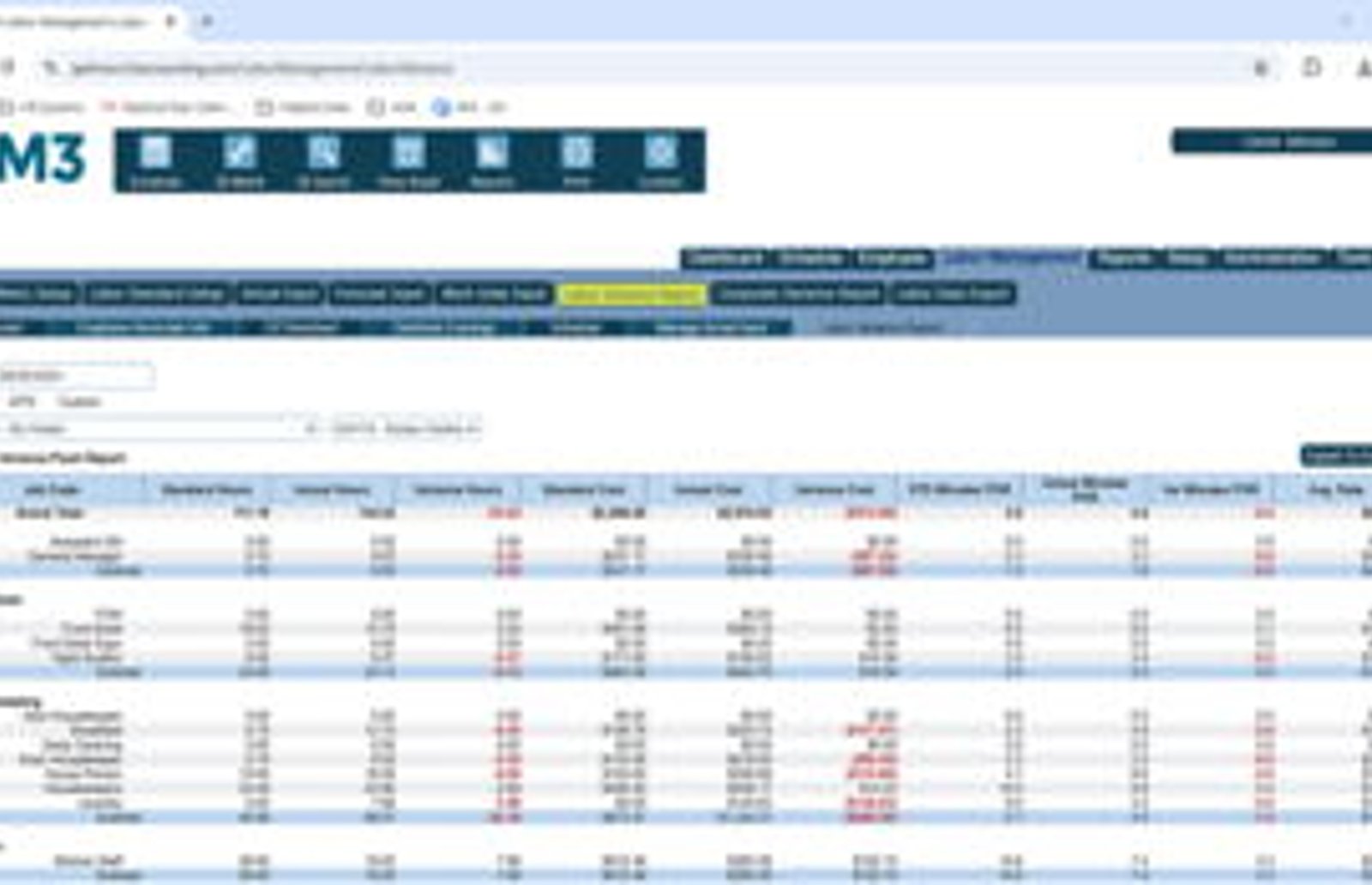This screenshot has width=1372, height=885.
Task: Go to Actual Input
Action: pos(280,294)
